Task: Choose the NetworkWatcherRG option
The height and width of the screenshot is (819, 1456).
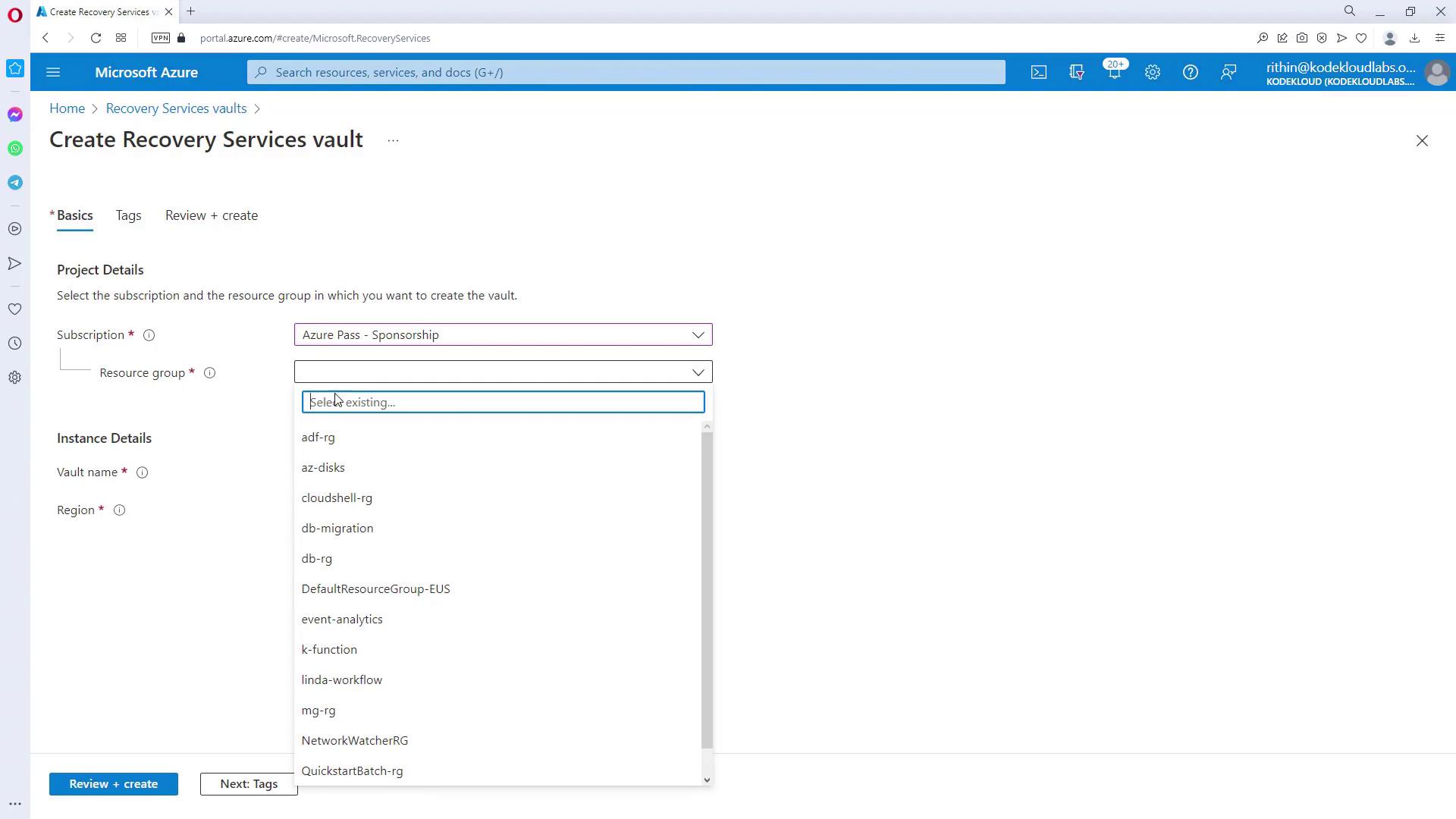Action: point(354,741)
